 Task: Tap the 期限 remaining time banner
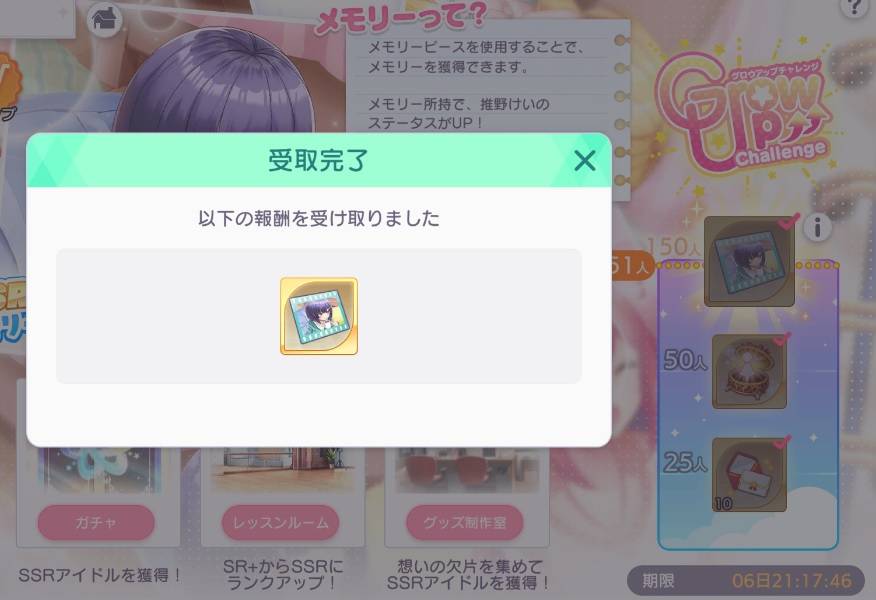[746, 580]
